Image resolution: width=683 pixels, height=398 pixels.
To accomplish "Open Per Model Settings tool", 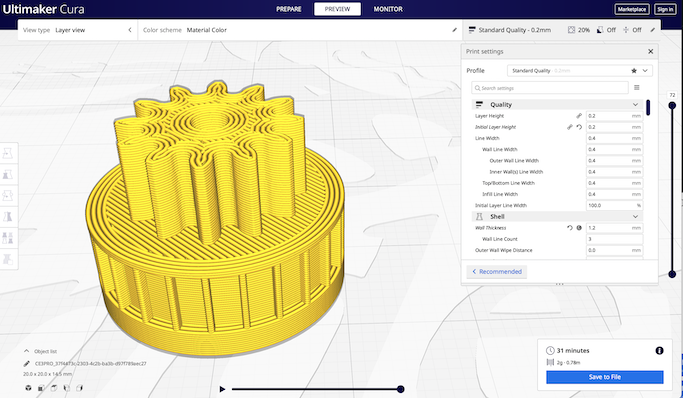I will [8, 238].
